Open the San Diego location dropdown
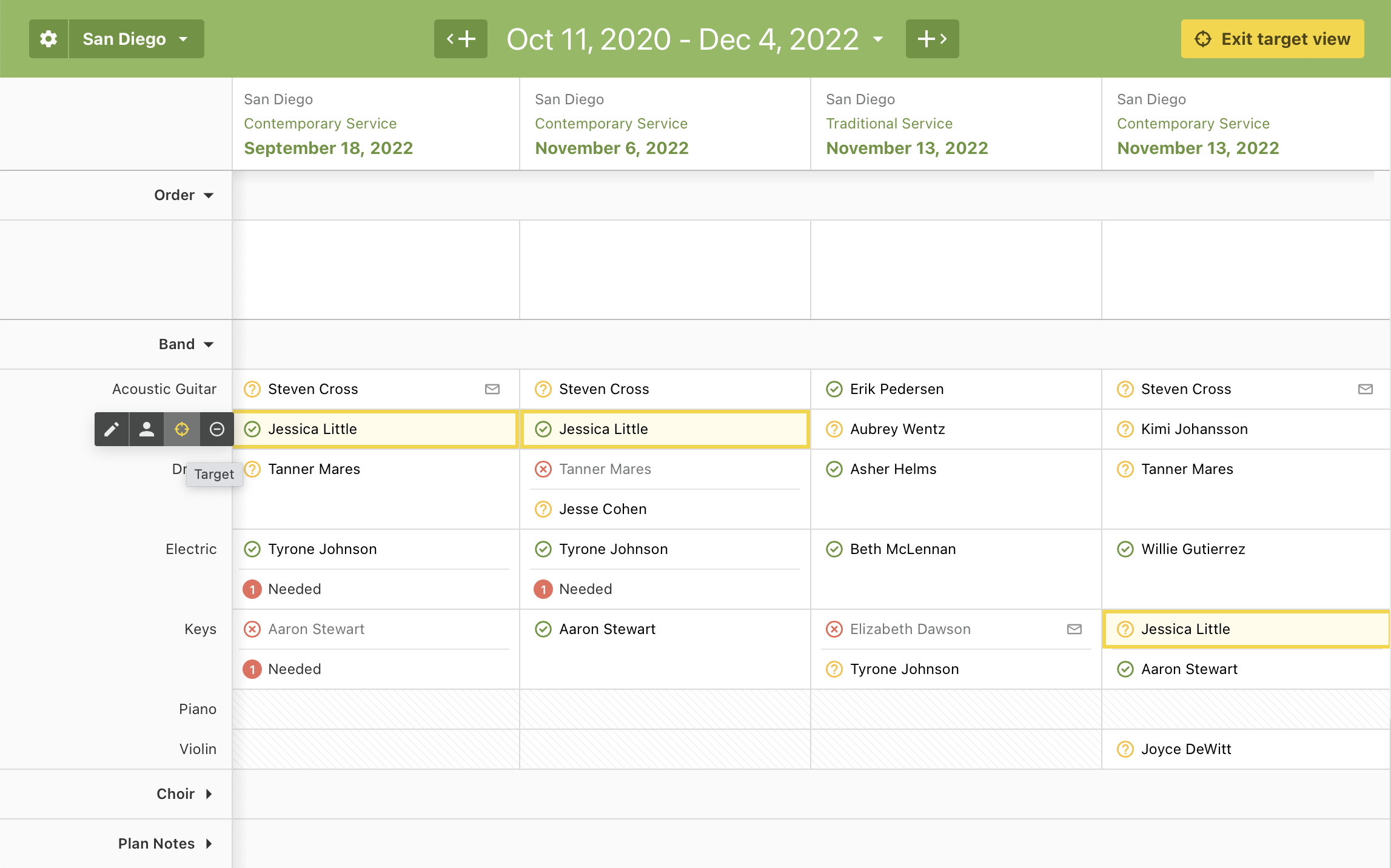The width and height of the screenshot is (1391, 868). click(136, 39)
